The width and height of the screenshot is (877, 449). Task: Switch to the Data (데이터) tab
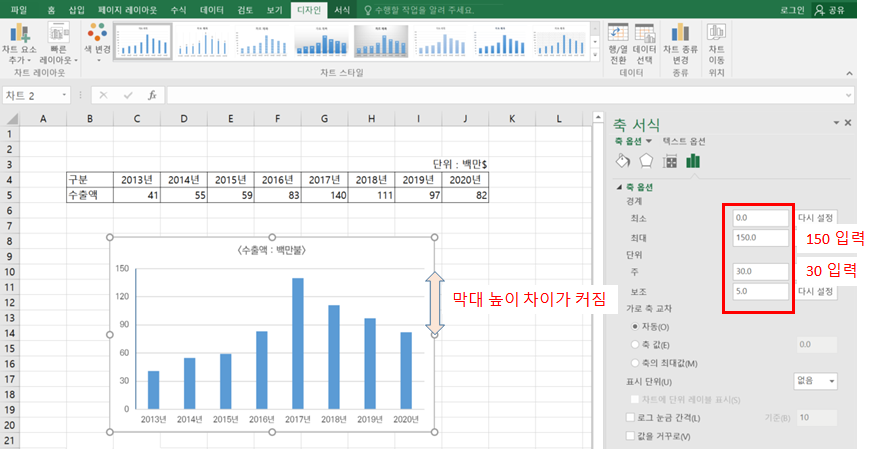212,10
